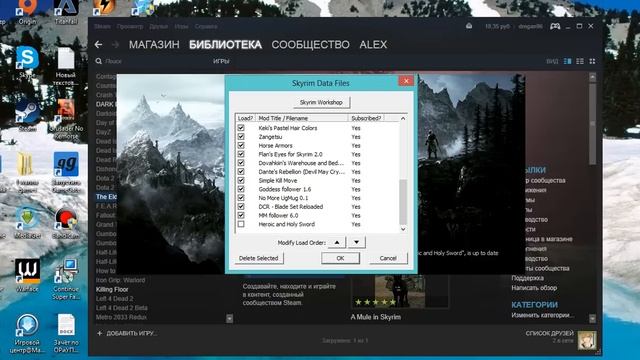Screen dimensions: 640x360
Task: Open Steam notifications inbox icon
Action: point(469,26)
